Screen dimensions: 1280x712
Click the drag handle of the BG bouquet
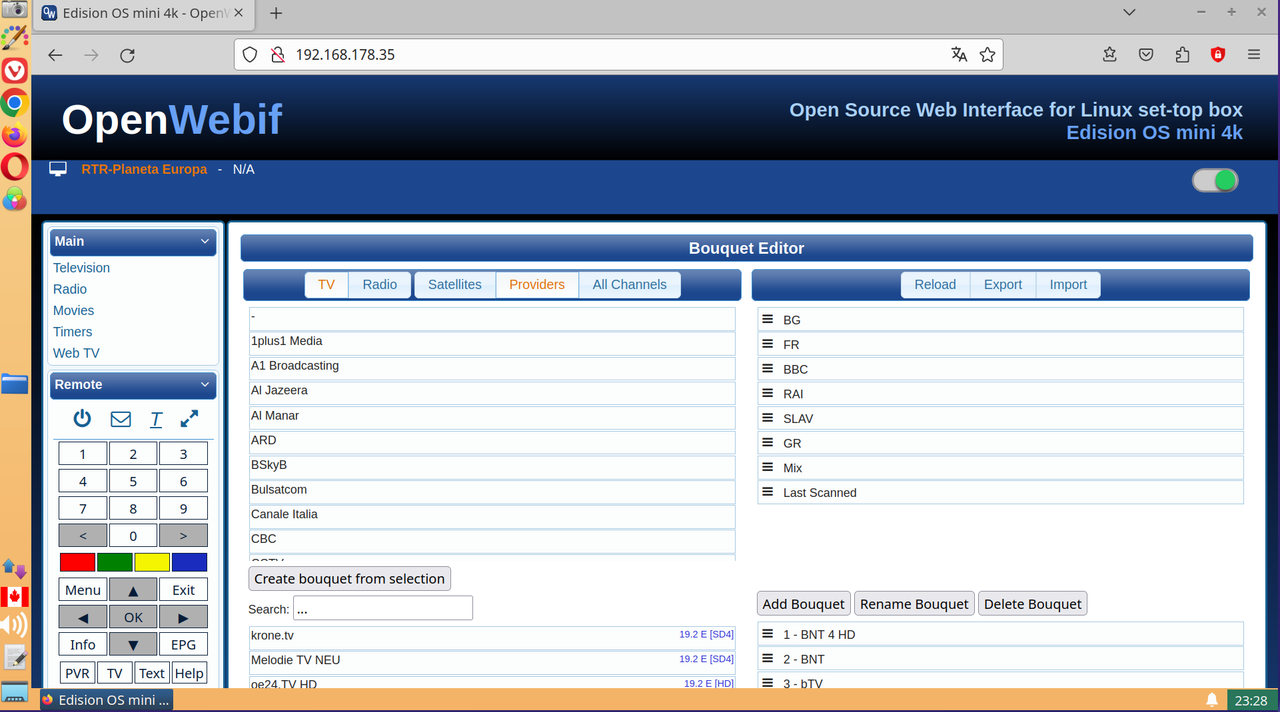(768, 319)
